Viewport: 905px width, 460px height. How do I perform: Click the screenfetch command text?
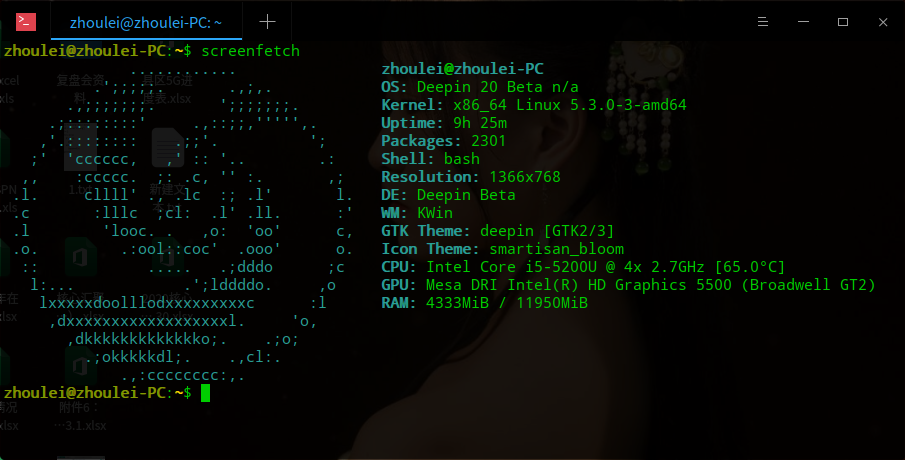(x=250, y=51)
